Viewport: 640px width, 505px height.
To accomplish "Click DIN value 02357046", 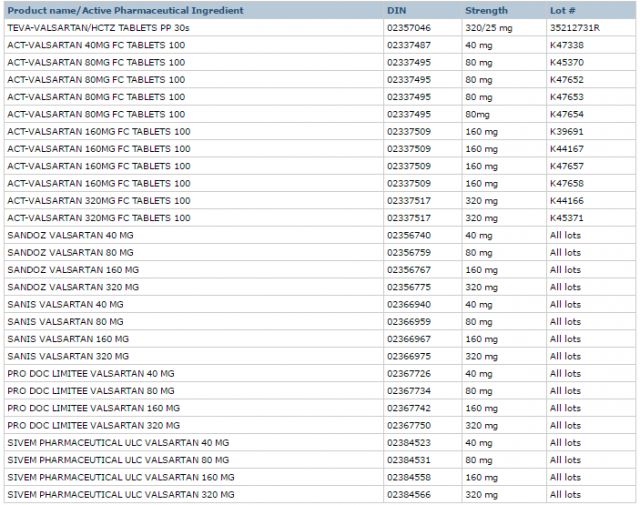I will coord(409,28).
